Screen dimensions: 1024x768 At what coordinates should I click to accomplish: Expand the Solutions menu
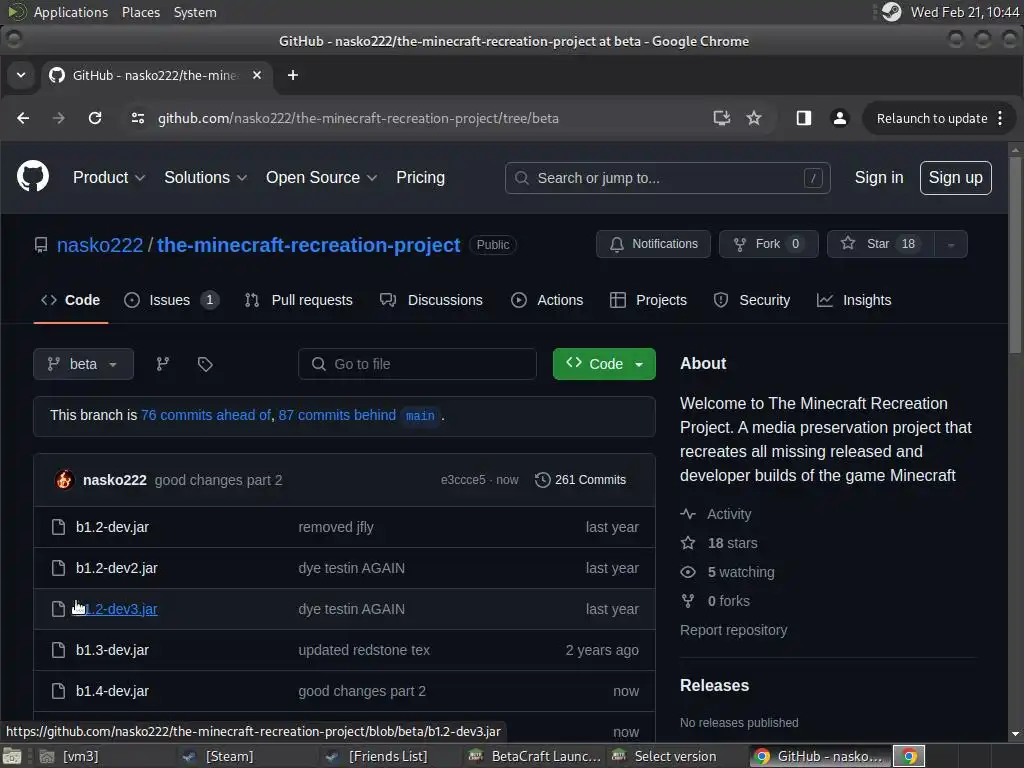(206, 178)
